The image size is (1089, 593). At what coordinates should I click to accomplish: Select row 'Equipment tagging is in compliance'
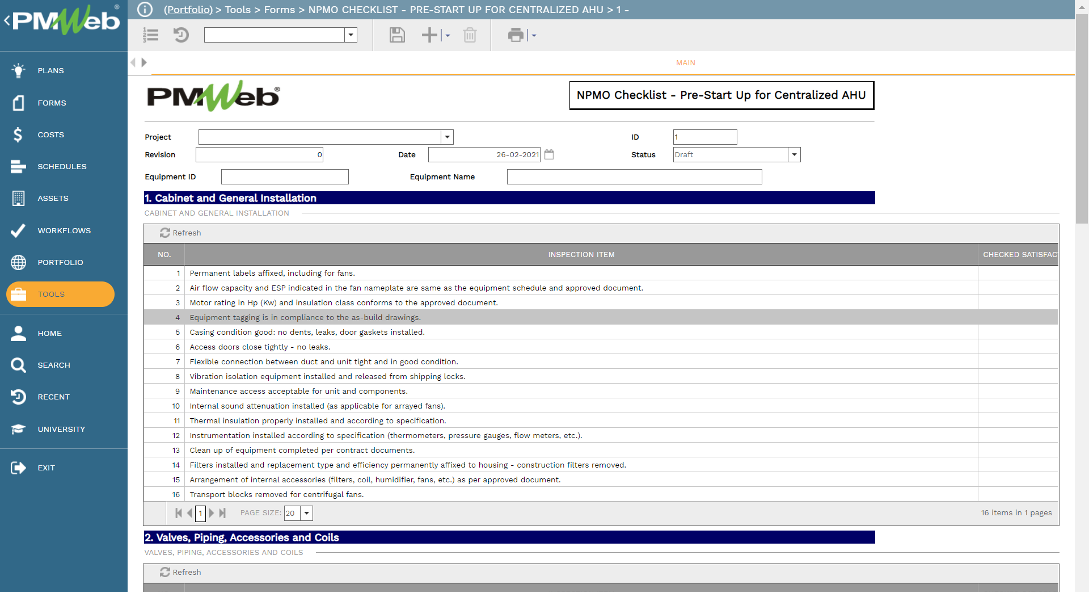[601, 317]
